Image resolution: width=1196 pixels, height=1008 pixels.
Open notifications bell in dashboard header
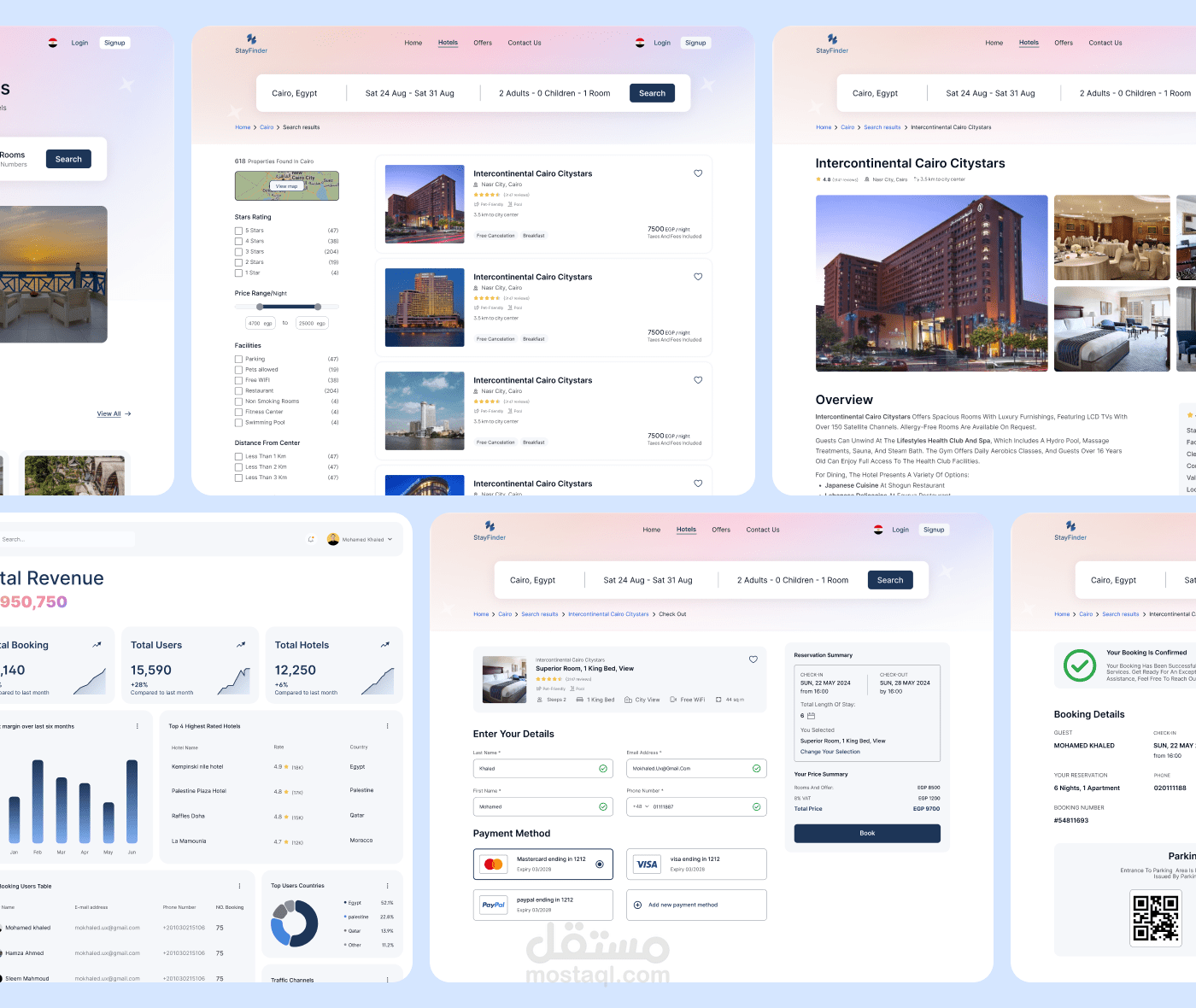coord(311,539)
